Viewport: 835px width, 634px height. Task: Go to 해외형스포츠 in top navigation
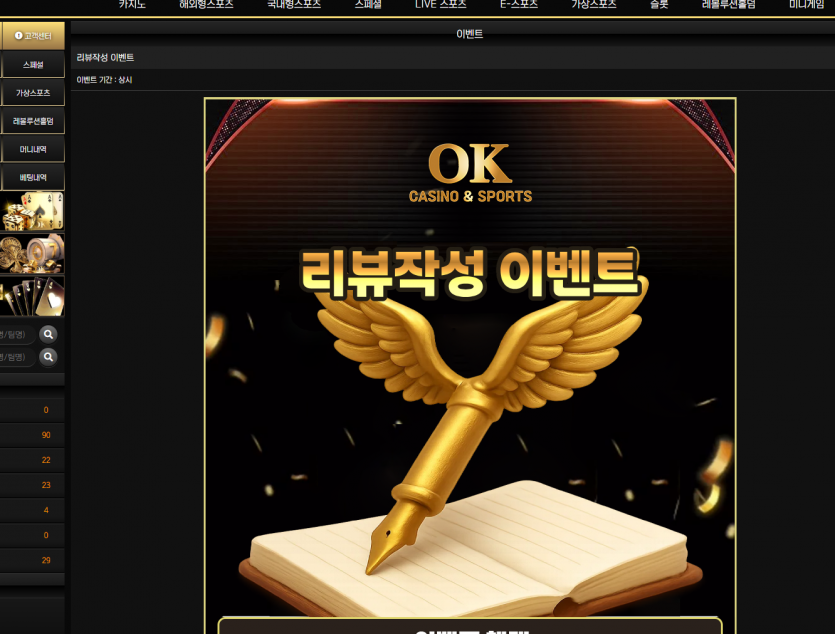coord(206,4)
